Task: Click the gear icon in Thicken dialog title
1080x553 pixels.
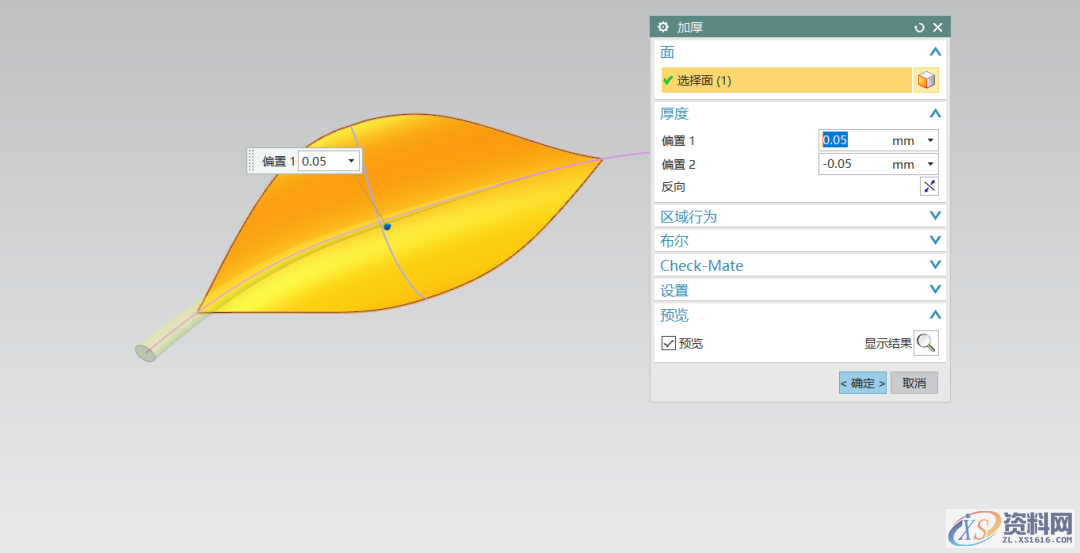Action: click(663, 27)
